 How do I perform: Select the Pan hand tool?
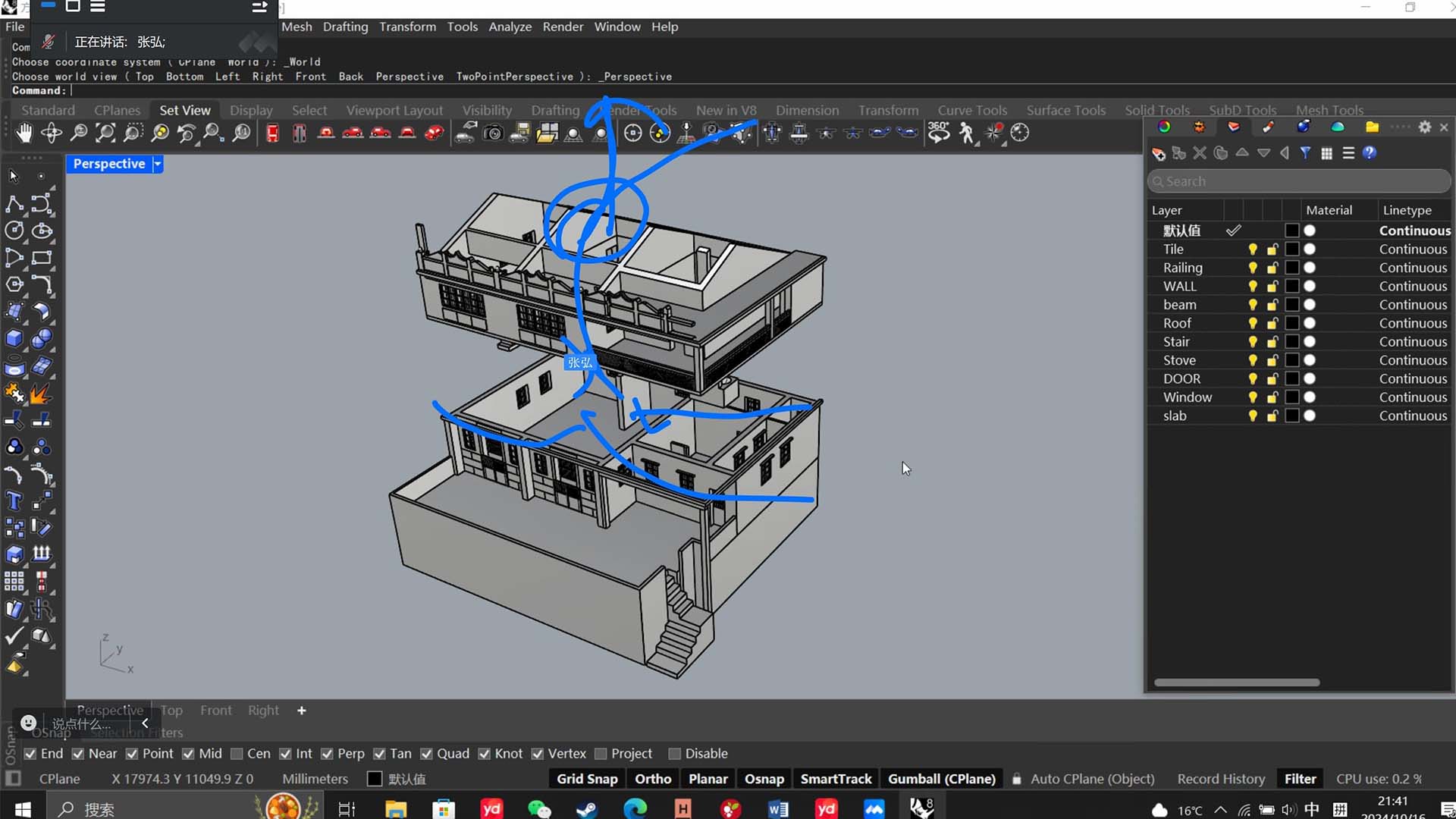[x=24, y=133]
